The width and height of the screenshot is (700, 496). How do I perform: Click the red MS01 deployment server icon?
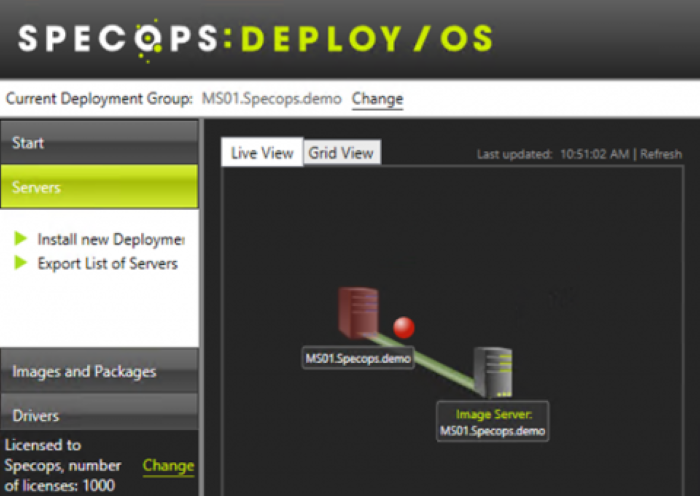[358, 313]
